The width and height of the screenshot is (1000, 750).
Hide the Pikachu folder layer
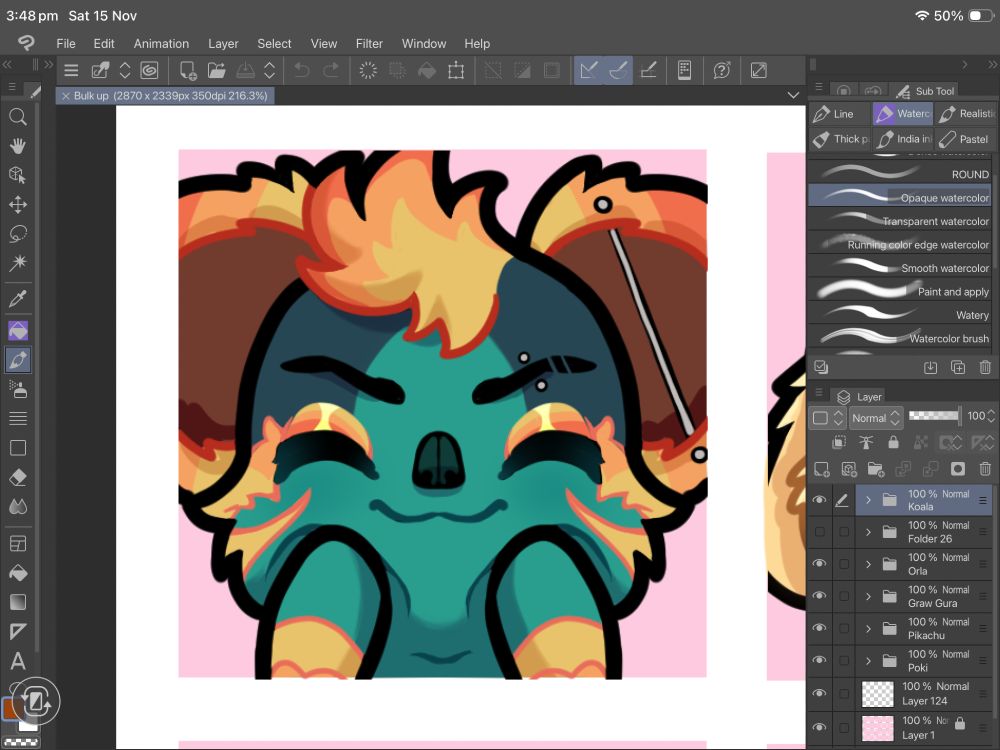(820, 628)
